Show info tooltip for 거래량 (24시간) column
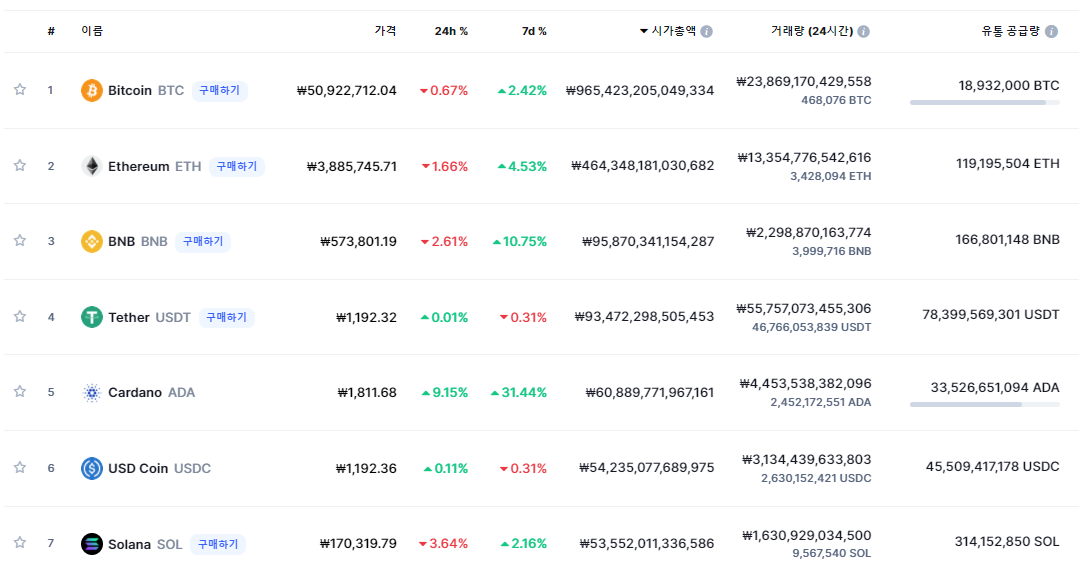 tap(864, 32)
